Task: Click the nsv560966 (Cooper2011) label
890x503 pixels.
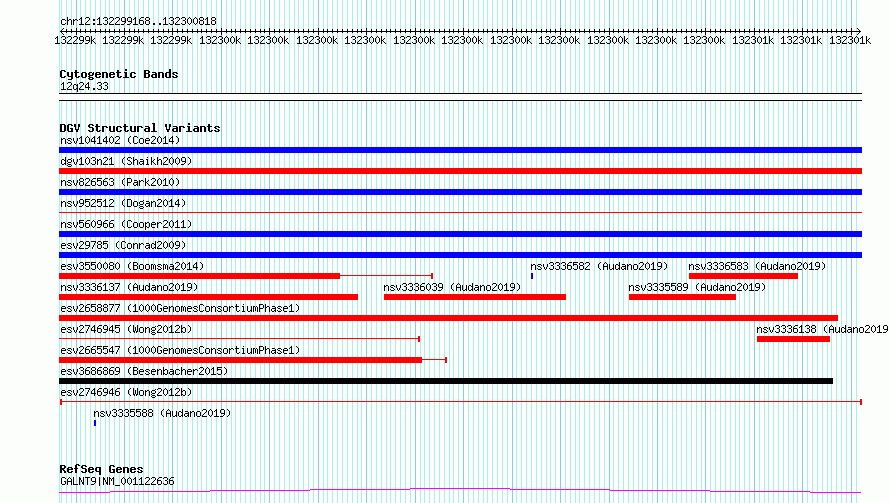Action: tap(126, 224)
